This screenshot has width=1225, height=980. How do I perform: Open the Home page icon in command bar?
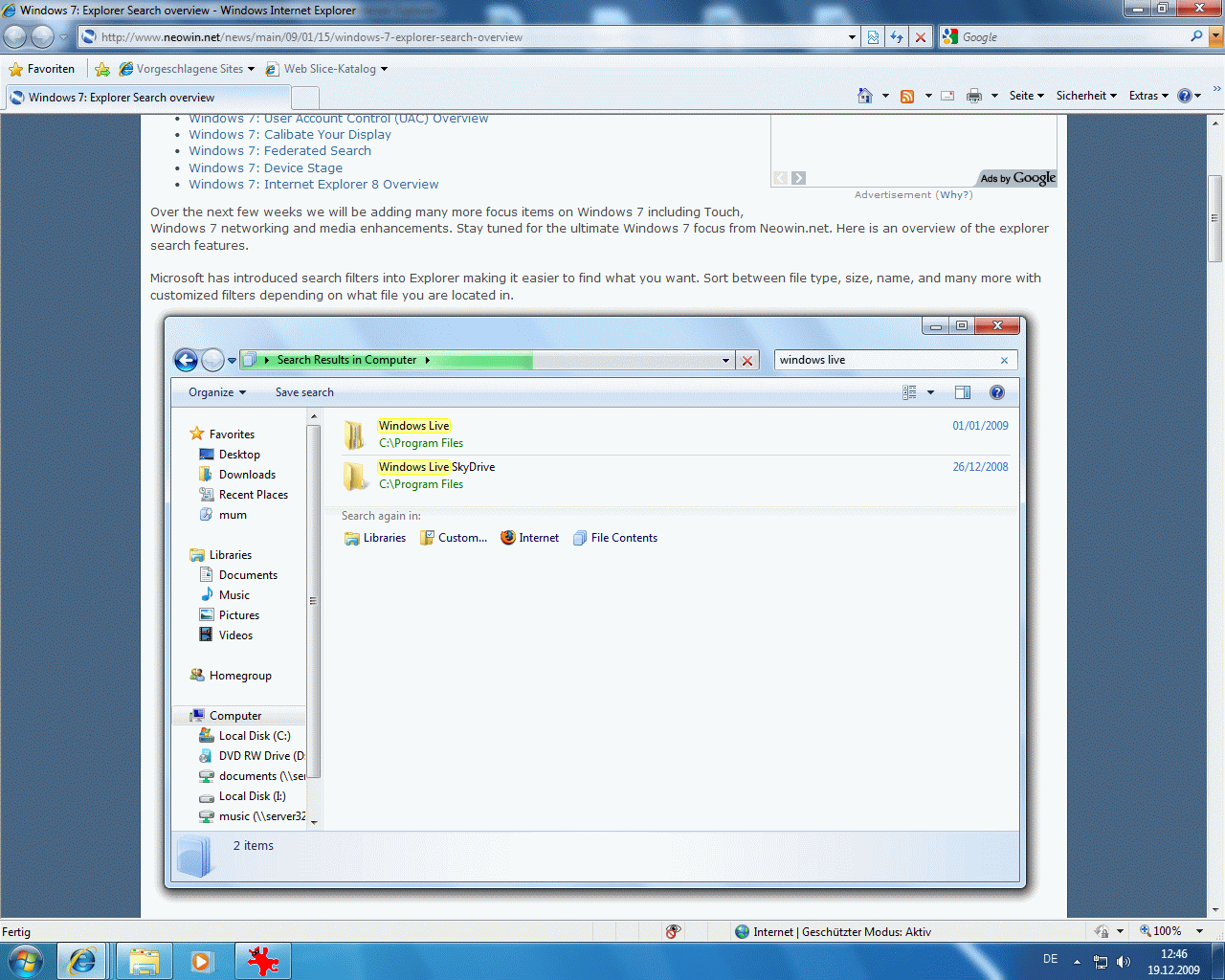click(865, 96)
